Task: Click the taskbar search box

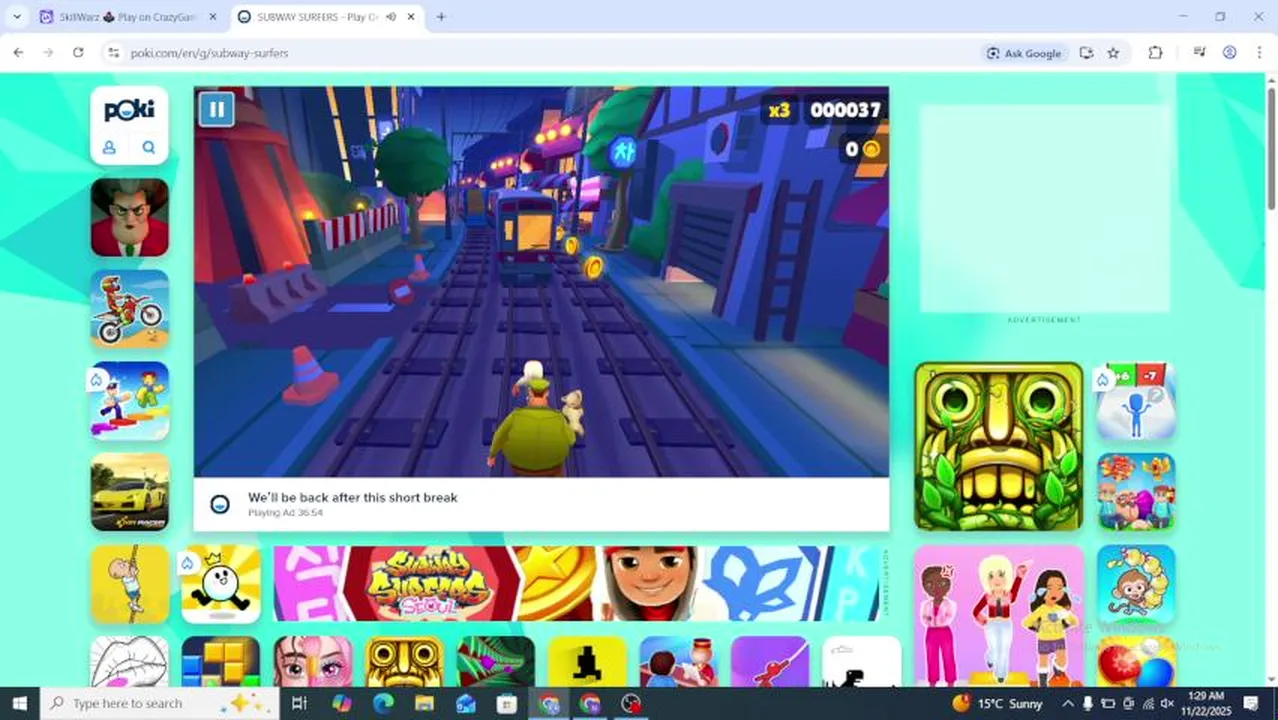Action: point(160,703)
